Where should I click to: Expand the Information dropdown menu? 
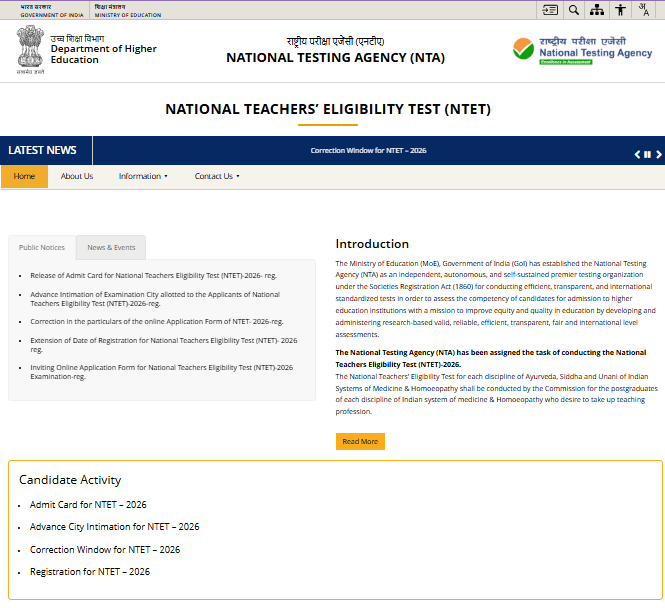point(143,176)
